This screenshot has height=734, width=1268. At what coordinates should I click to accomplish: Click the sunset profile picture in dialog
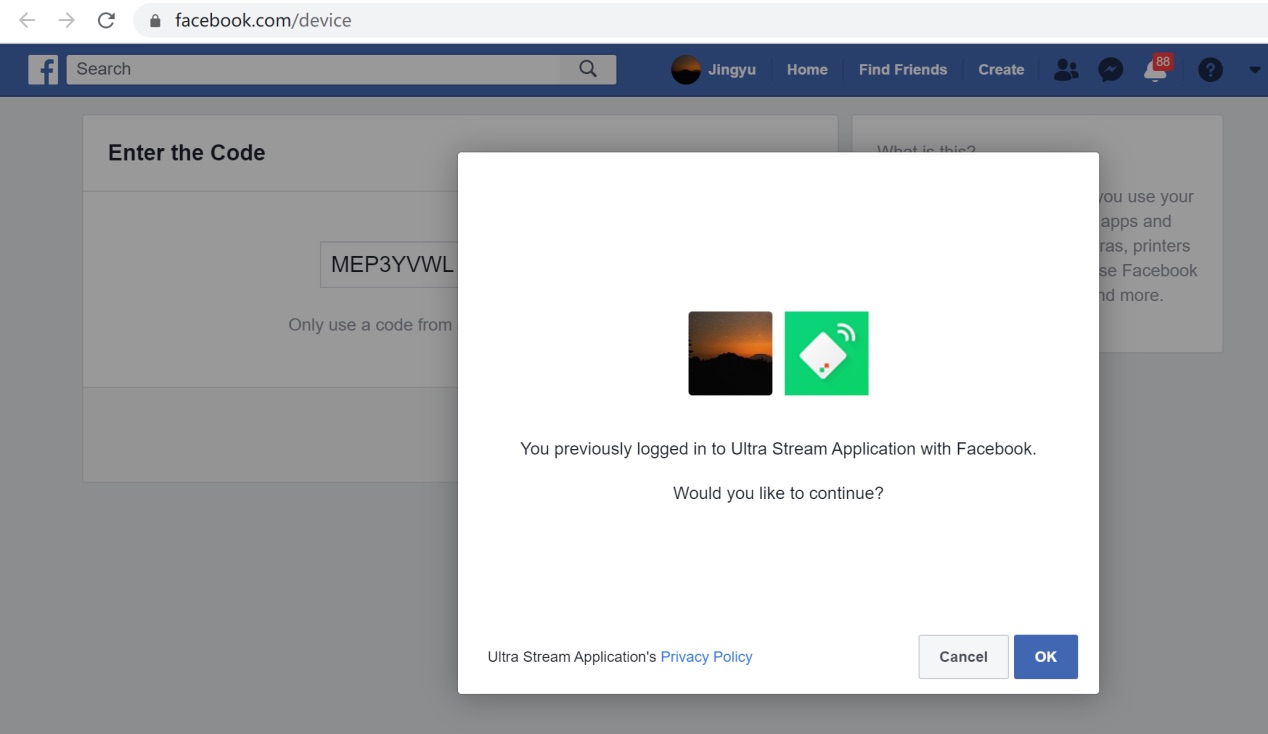click(730, 353)
